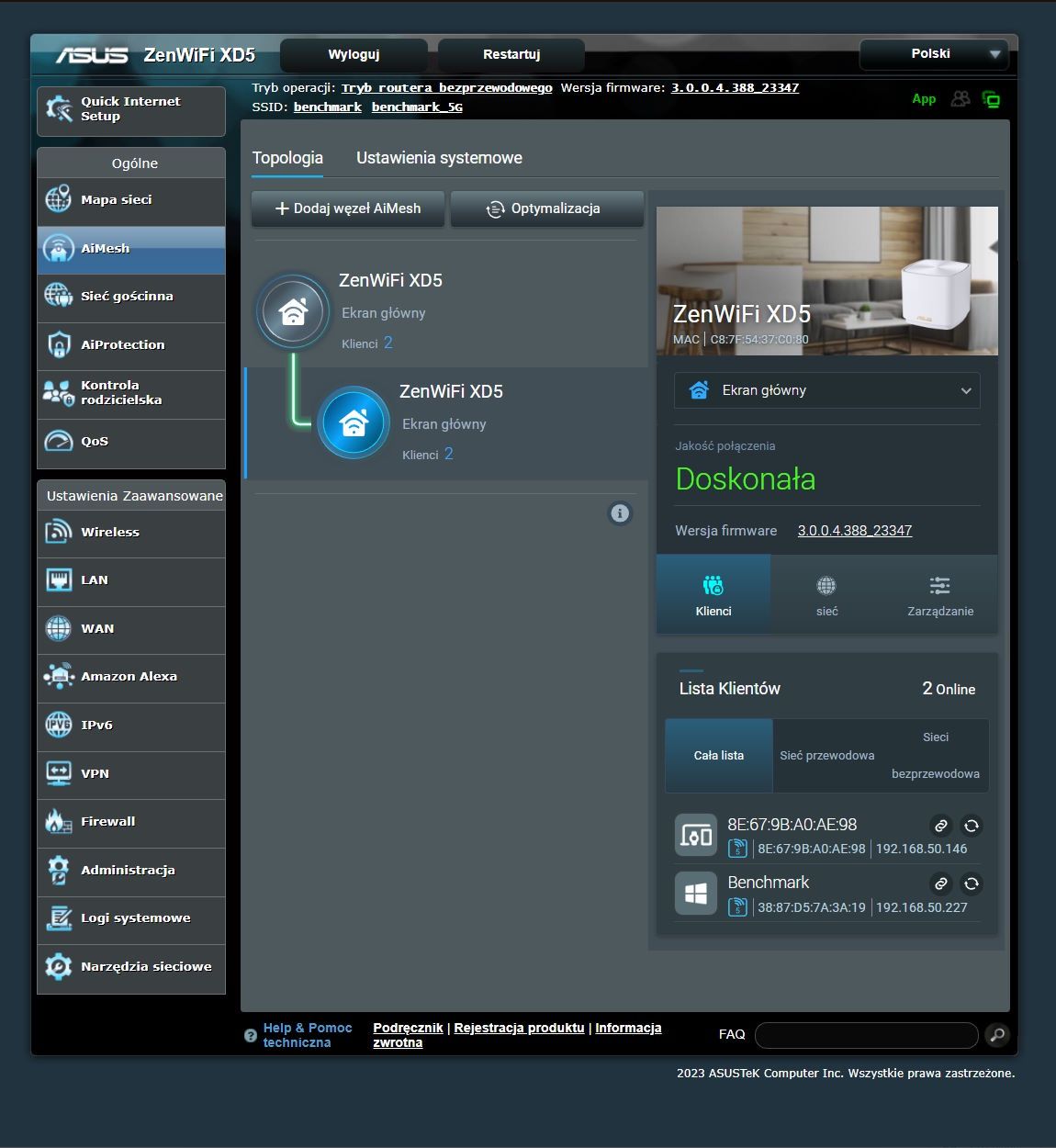1056x1148 pixels.
Task: Open Sieć gościnna guest network
Action: point(131,297)
